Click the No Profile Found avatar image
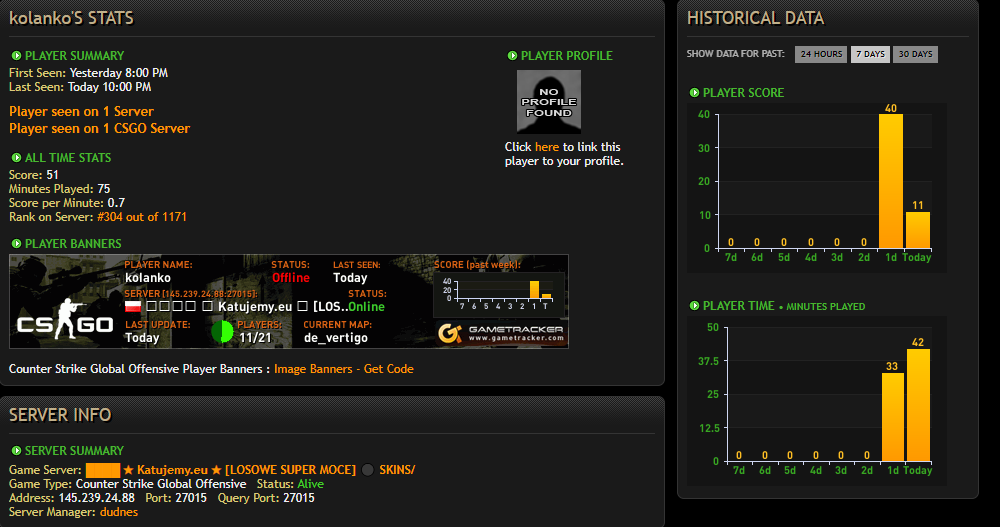Screen dimensions: 1000x527 [548, 101]
